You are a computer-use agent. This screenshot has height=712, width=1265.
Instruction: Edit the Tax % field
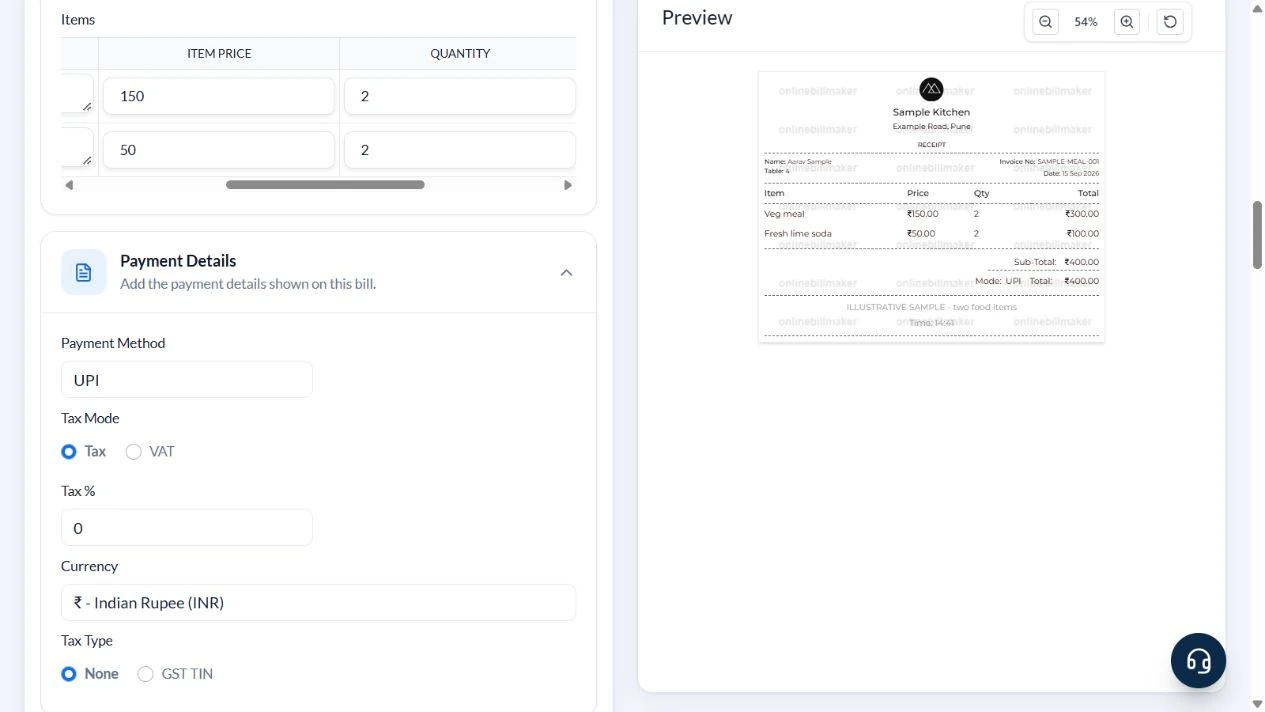(187, 528)
